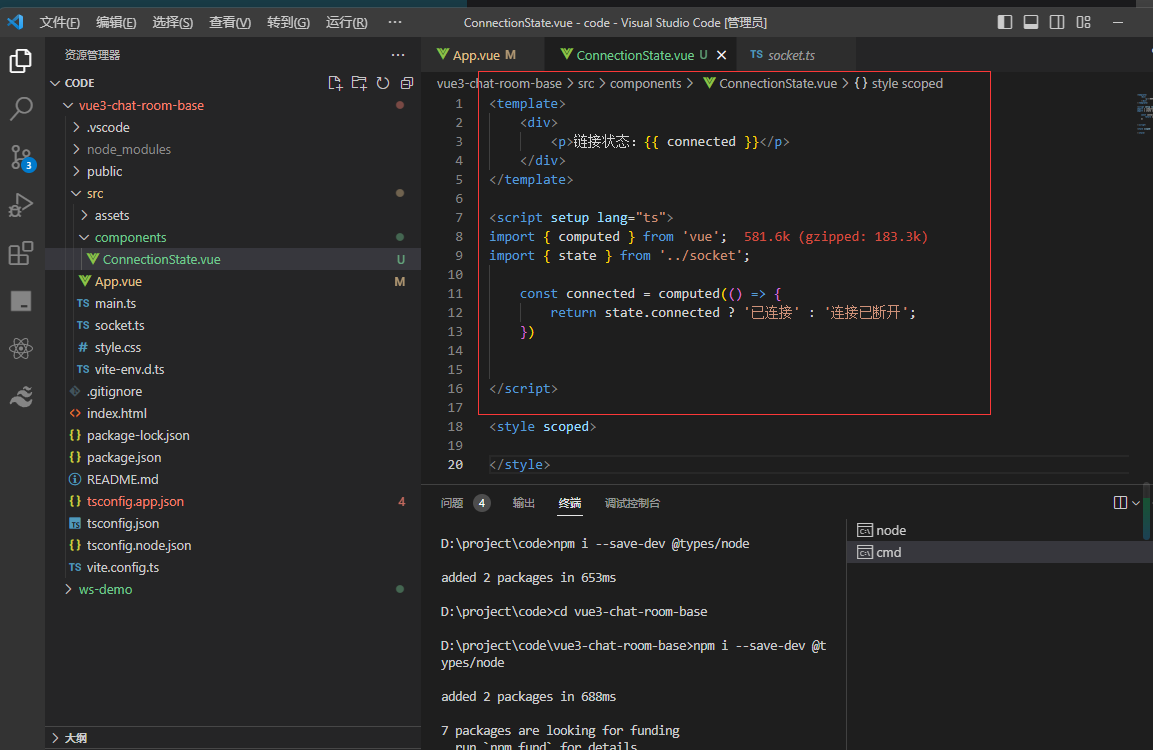Expand the public folder
The image size is (1153, 750).
pyautogui.click(x=76, y=171)
